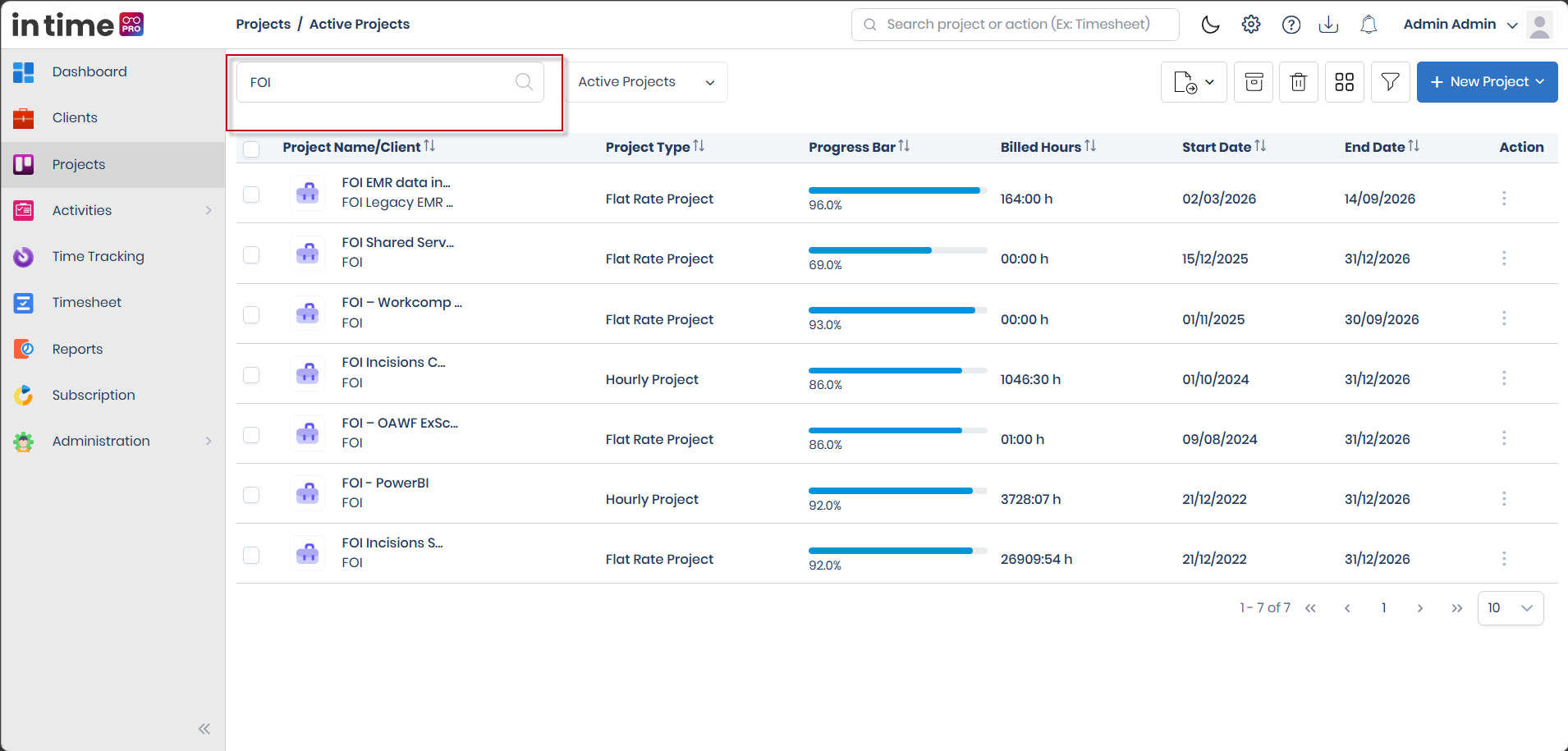Open notifications bell
This screenshot has width=1568, height=751.
tap(1369, 25)
